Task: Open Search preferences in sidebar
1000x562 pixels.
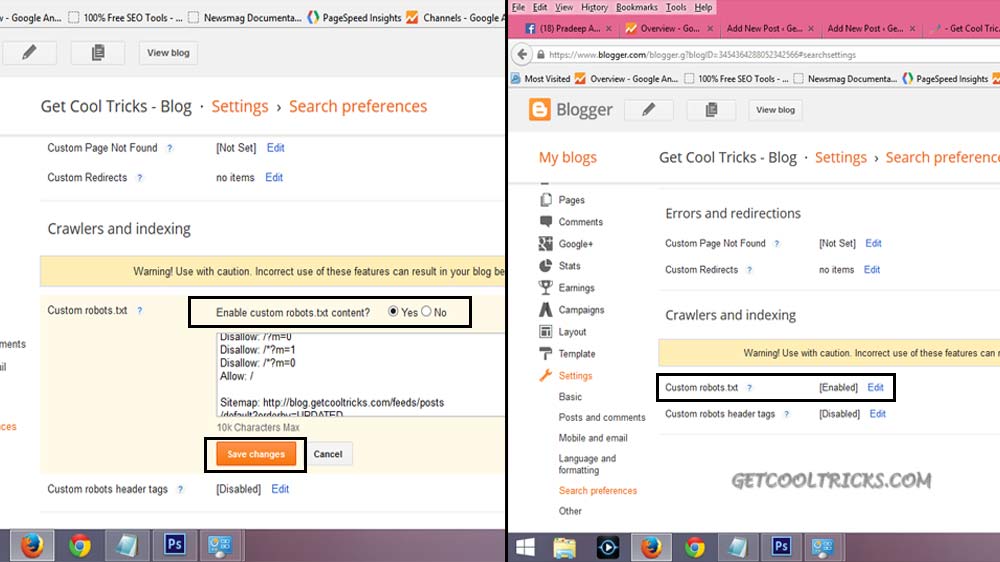Action: tap(598, 491)
